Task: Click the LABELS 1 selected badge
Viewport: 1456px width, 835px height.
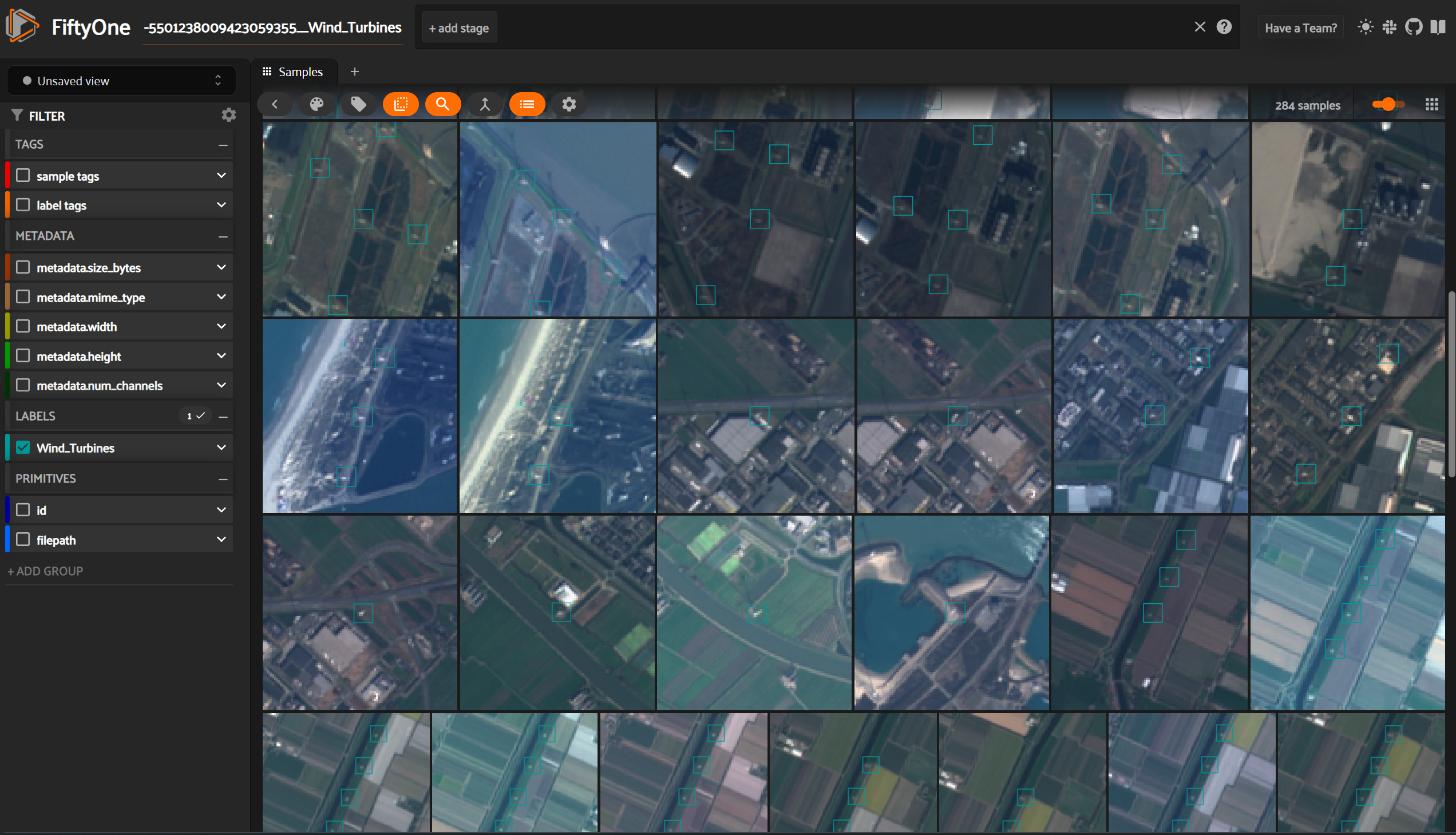Action: pos(196,416)
